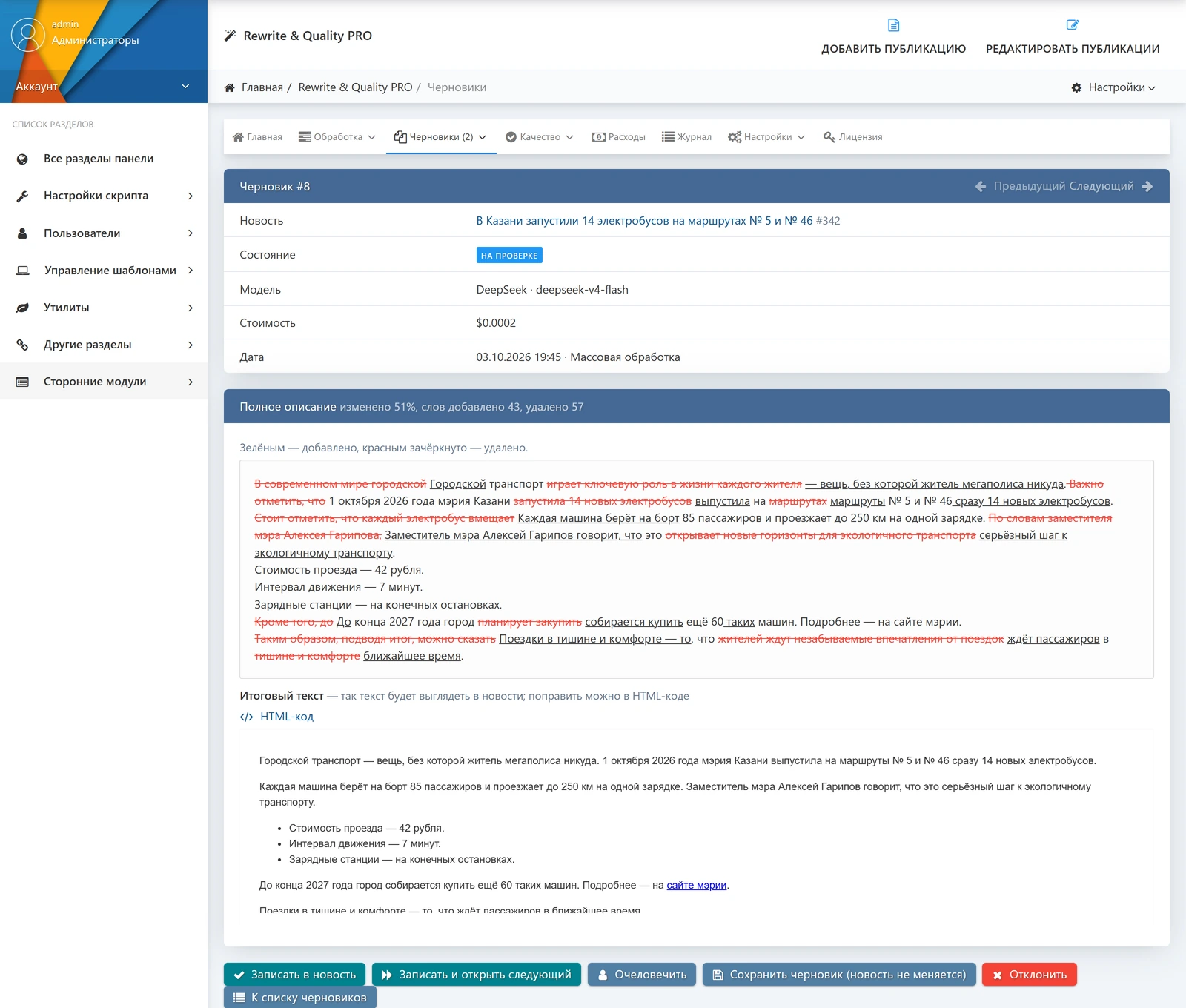Click Записать и открыть следующий button

click(x=477, y=975)
